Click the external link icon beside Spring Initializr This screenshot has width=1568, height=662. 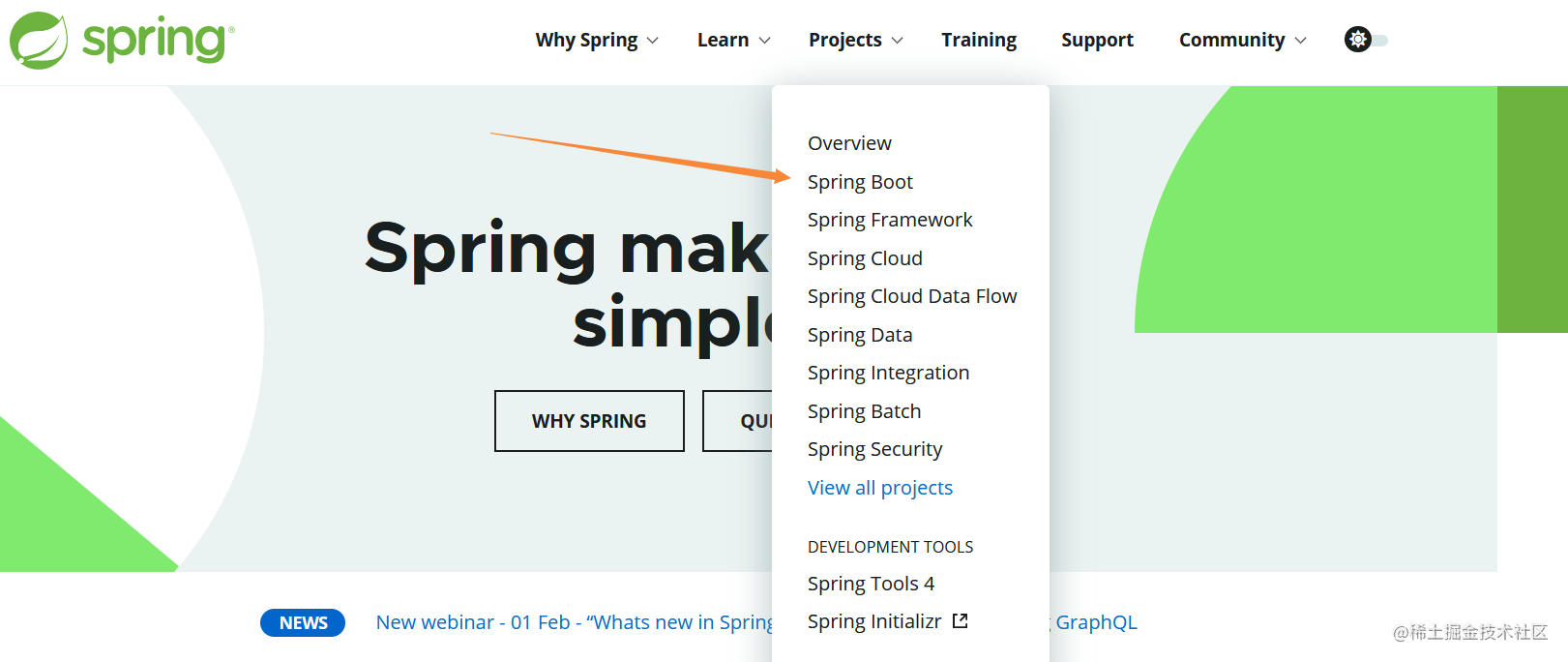pos(960,621)
